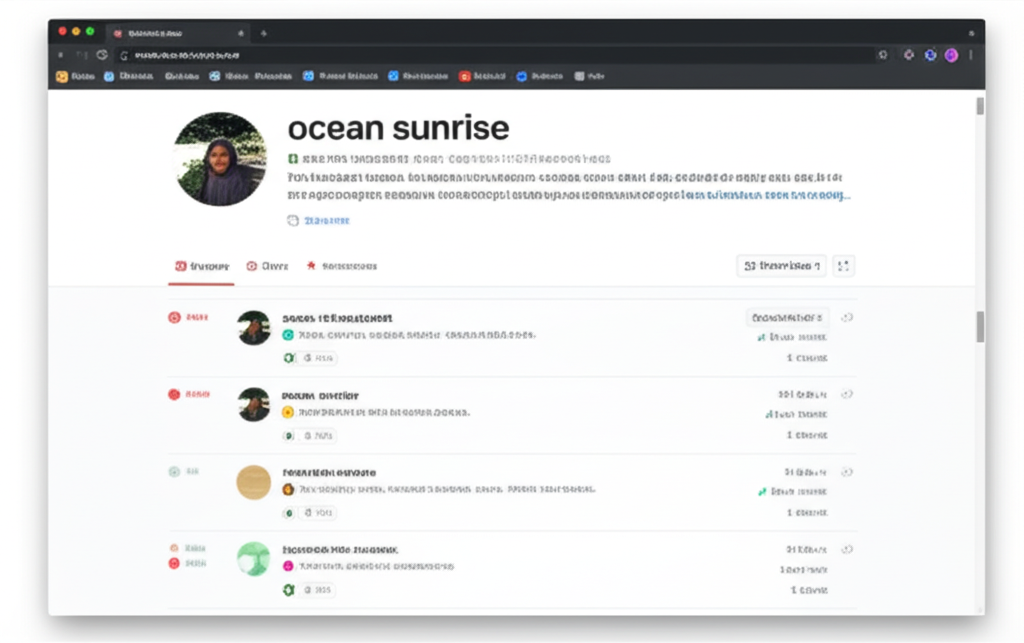Click the browser reload icon
Viewport: 1024px width, 643px height.
click(x=100, y=56)
